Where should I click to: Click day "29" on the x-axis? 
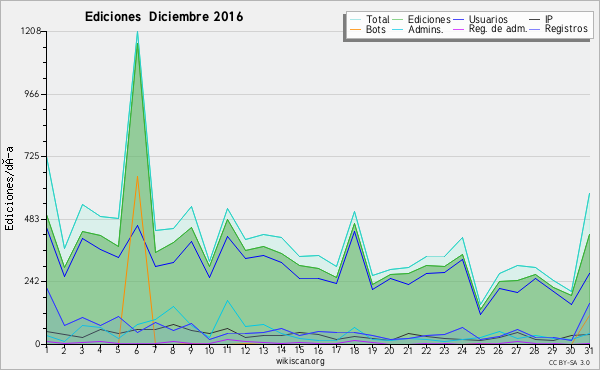(553, 350)
